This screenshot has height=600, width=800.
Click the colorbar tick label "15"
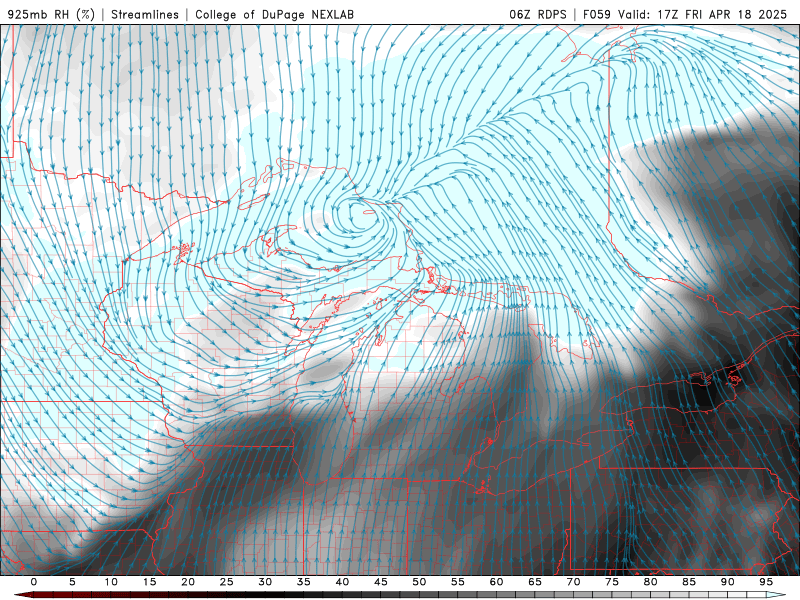tap(149, 582)
